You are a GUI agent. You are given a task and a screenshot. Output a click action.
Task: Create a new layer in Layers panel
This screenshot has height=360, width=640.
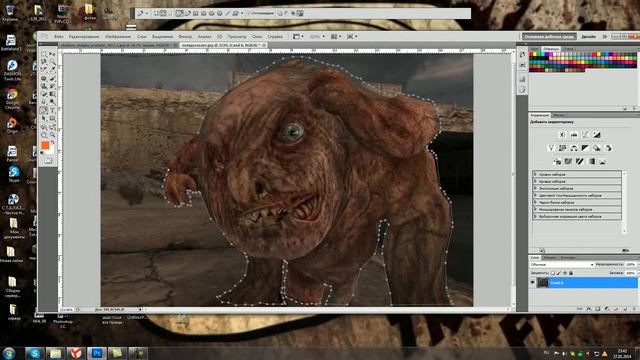625,309
